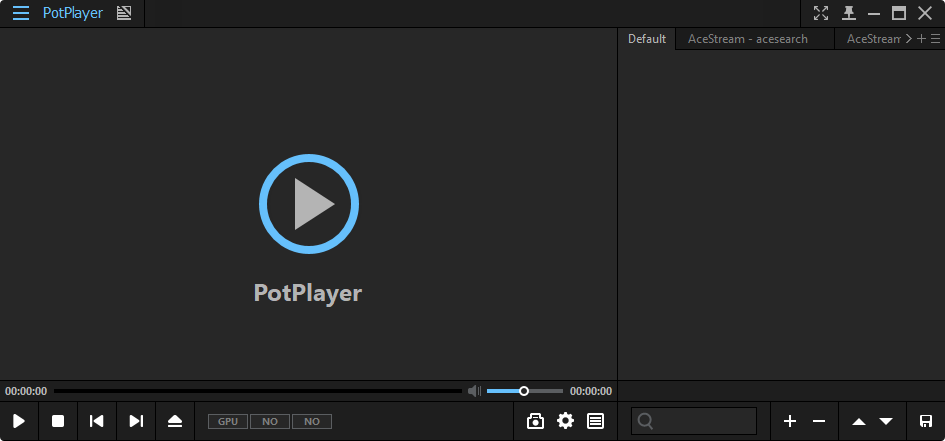Adjust the volume slider
Image resolution: width=945 pixels, height=441 pixels.
coord(524,391)
